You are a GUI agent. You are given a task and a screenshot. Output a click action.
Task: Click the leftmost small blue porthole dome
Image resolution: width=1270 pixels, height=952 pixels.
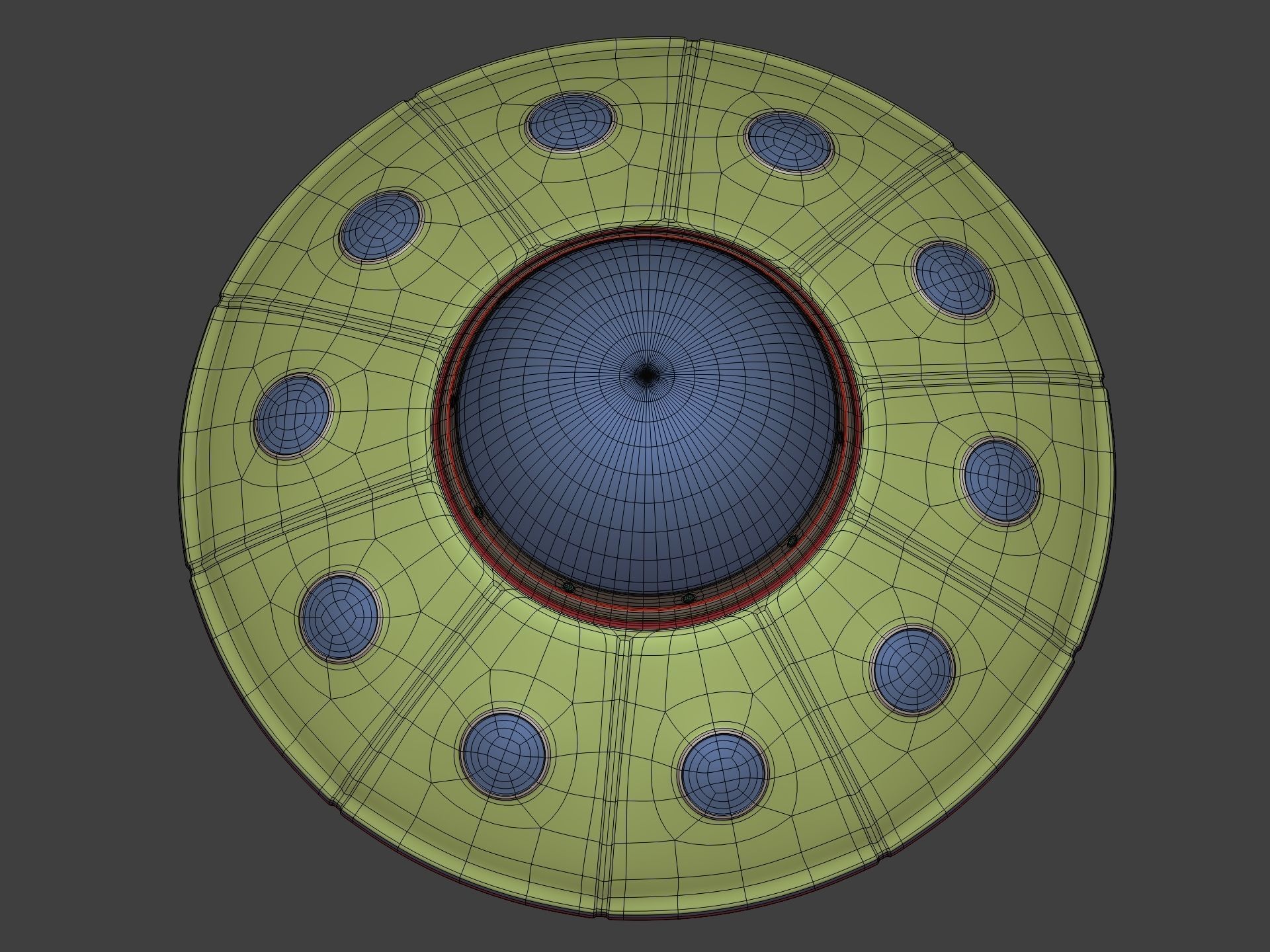[x=292, y=415]
